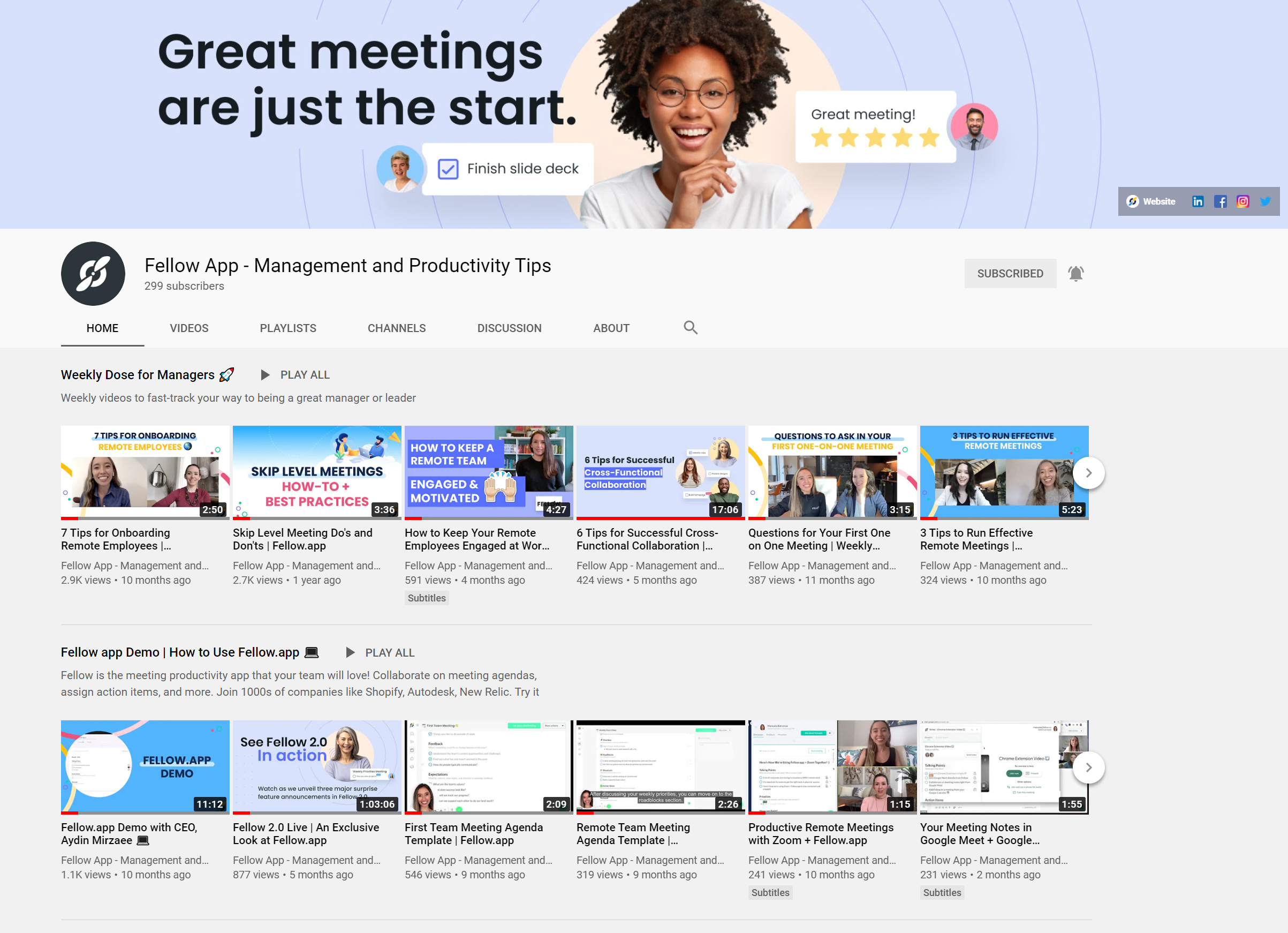
Task: Open the ABOUT tab
Action: [x=611, y=328]
